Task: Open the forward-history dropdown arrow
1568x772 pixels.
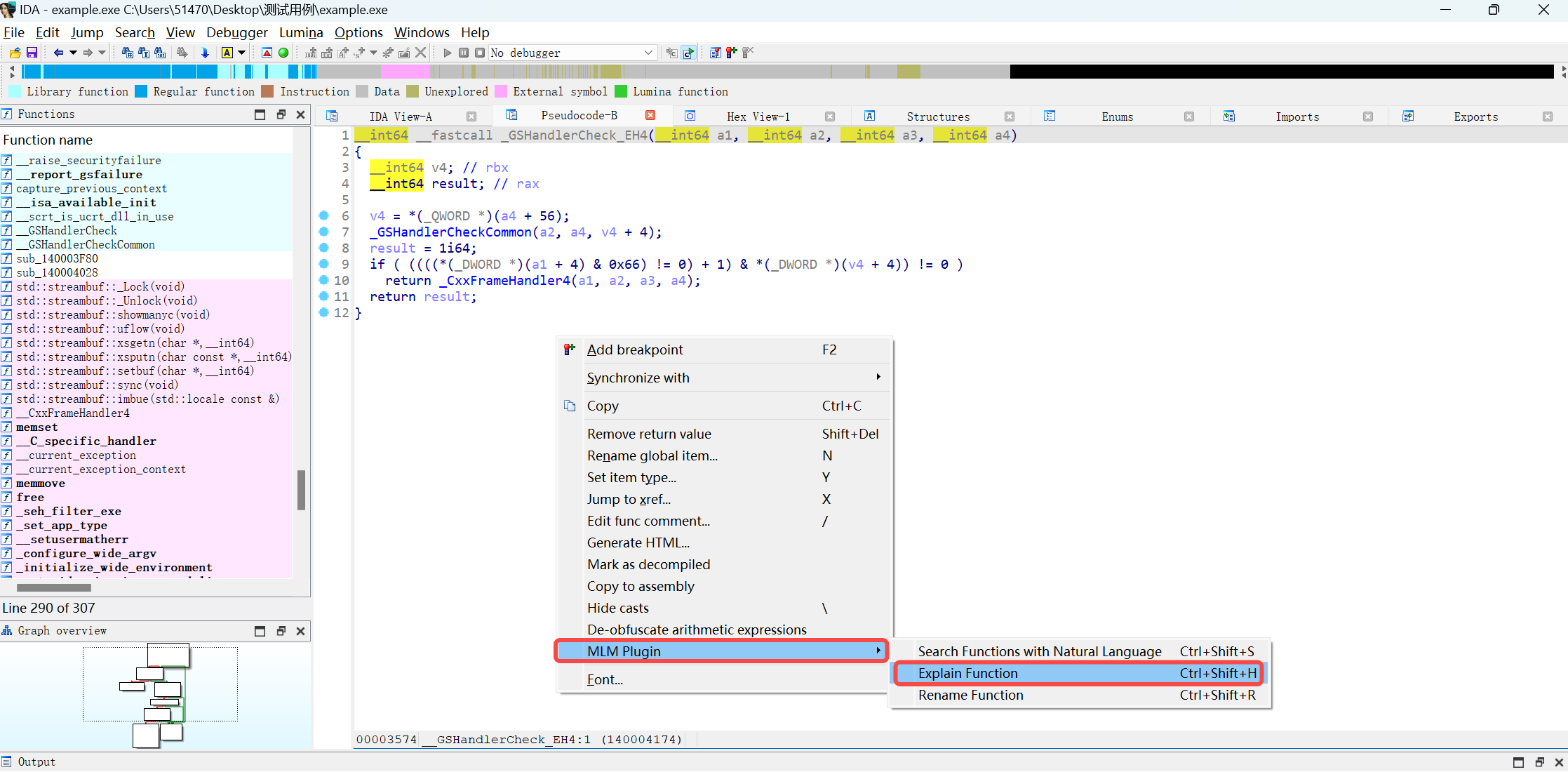Action: [x=102, y=53]
